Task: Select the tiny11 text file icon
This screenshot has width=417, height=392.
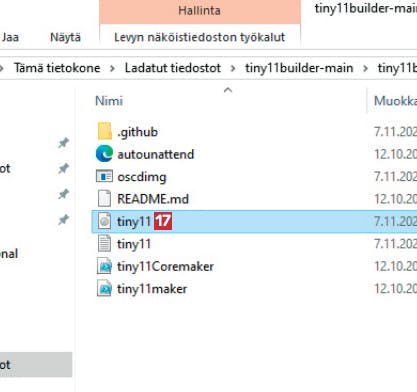Action: point(104,243)
